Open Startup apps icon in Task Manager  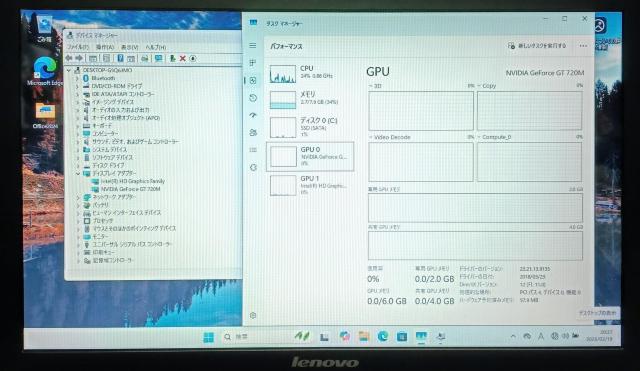click(253, 116)
